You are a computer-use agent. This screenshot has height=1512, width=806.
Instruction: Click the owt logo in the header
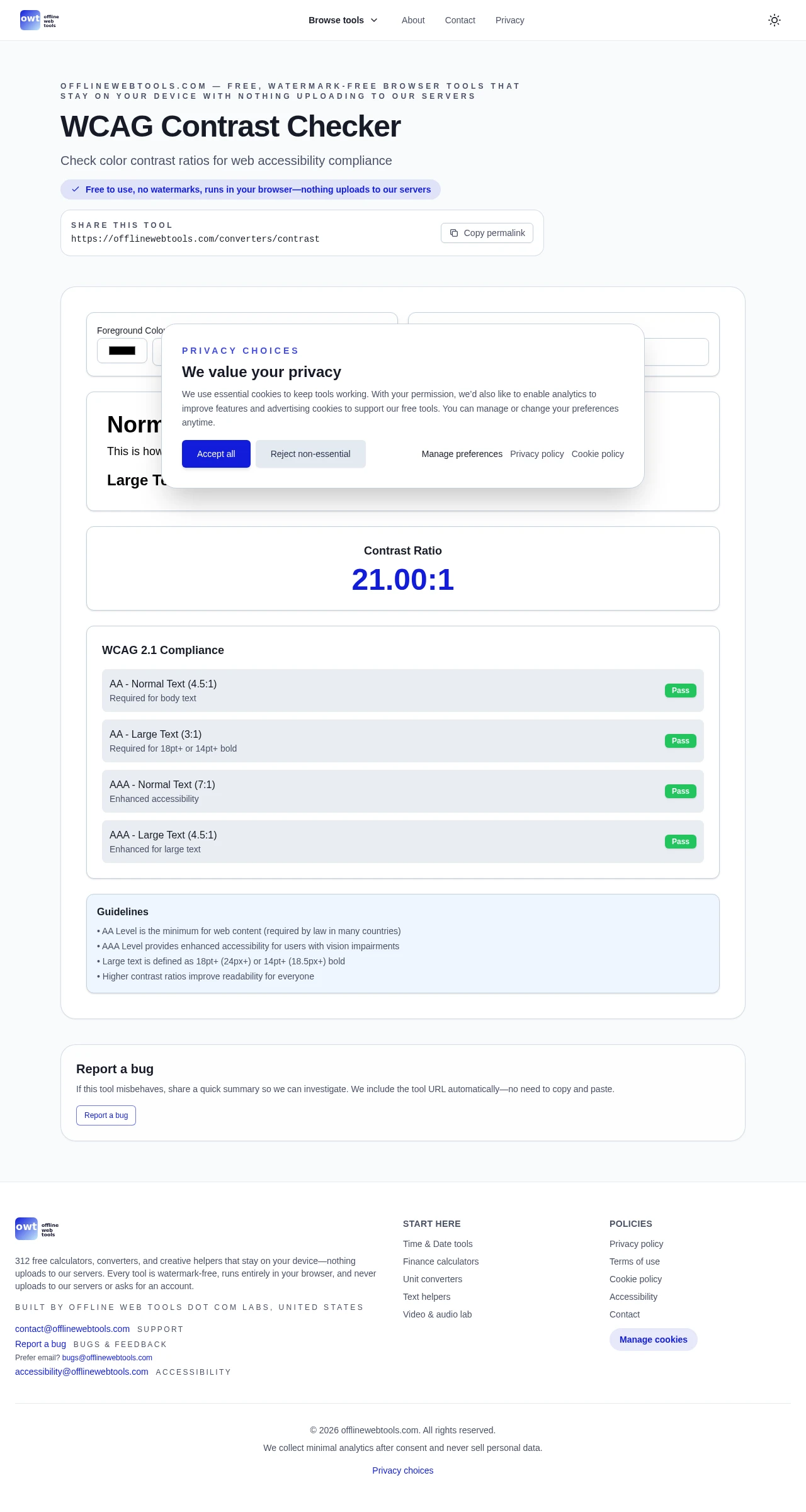coord(39,20)
